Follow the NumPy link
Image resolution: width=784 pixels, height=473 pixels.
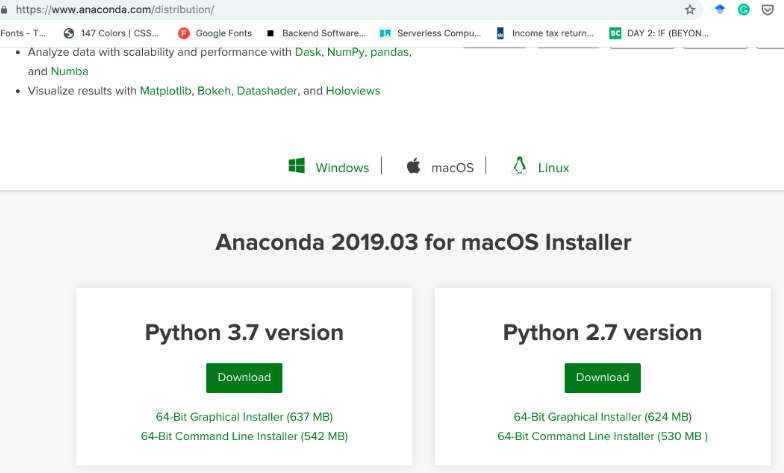pyautogui.click(x=346, y=52)
